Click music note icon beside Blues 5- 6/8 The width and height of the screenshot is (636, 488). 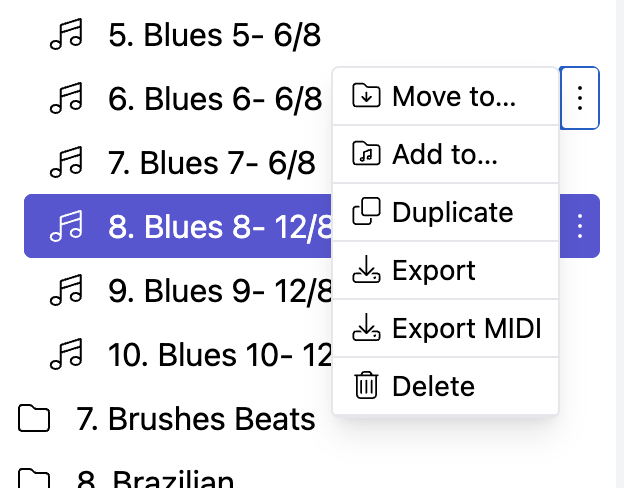68,36
